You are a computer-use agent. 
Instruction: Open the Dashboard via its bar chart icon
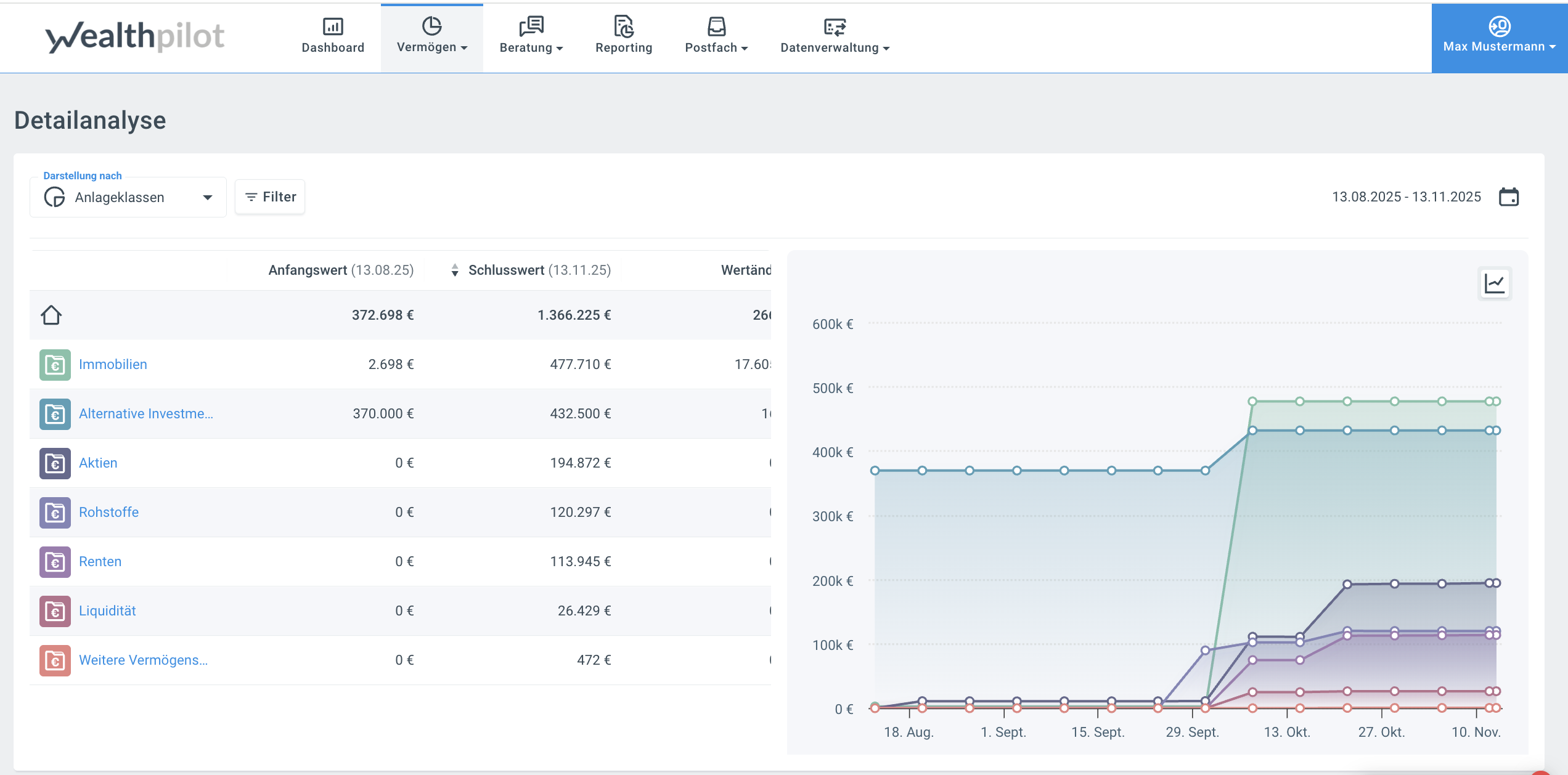[x=333, y=27]
